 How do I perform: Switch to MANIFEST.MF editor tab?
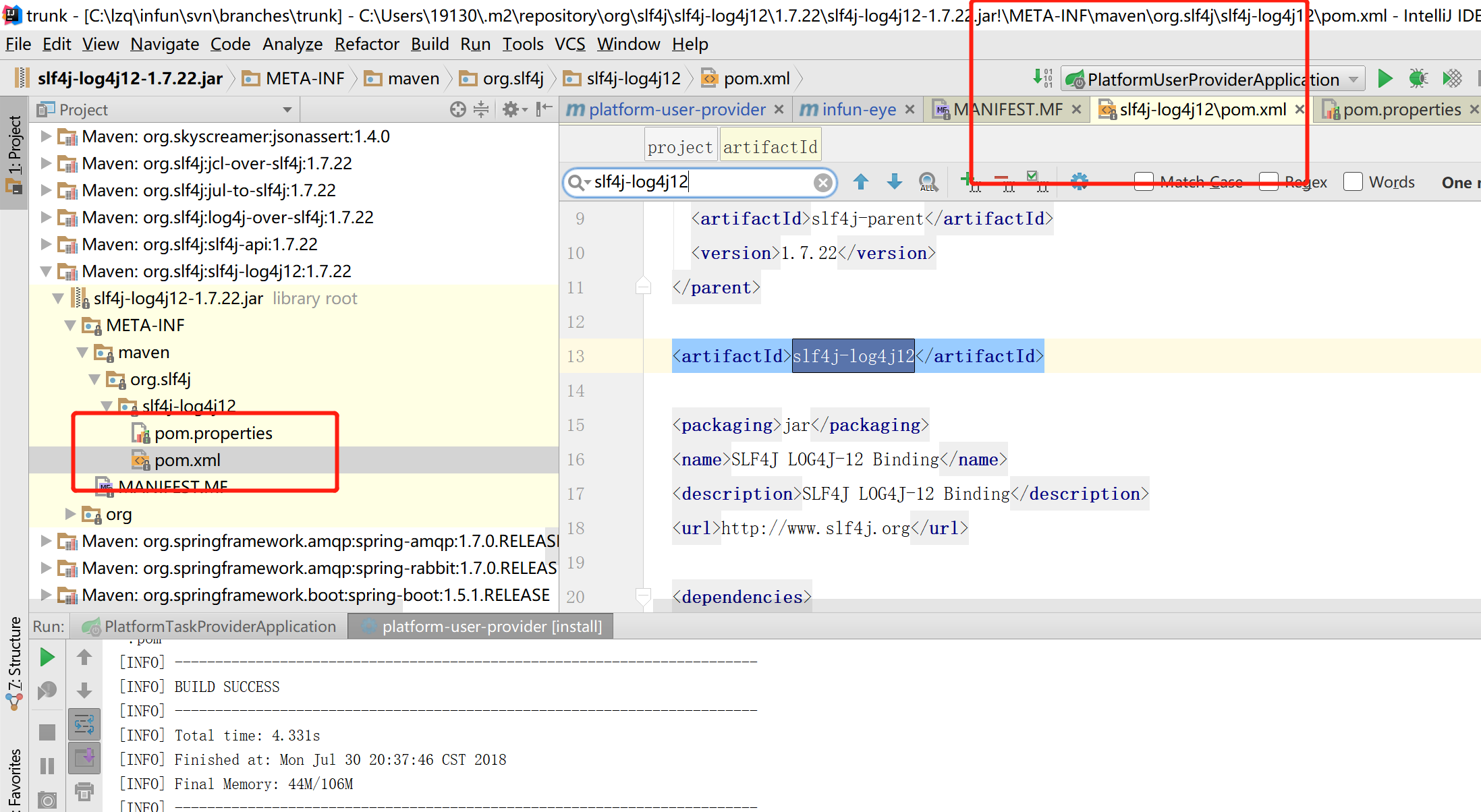(x=1008, y=109)
